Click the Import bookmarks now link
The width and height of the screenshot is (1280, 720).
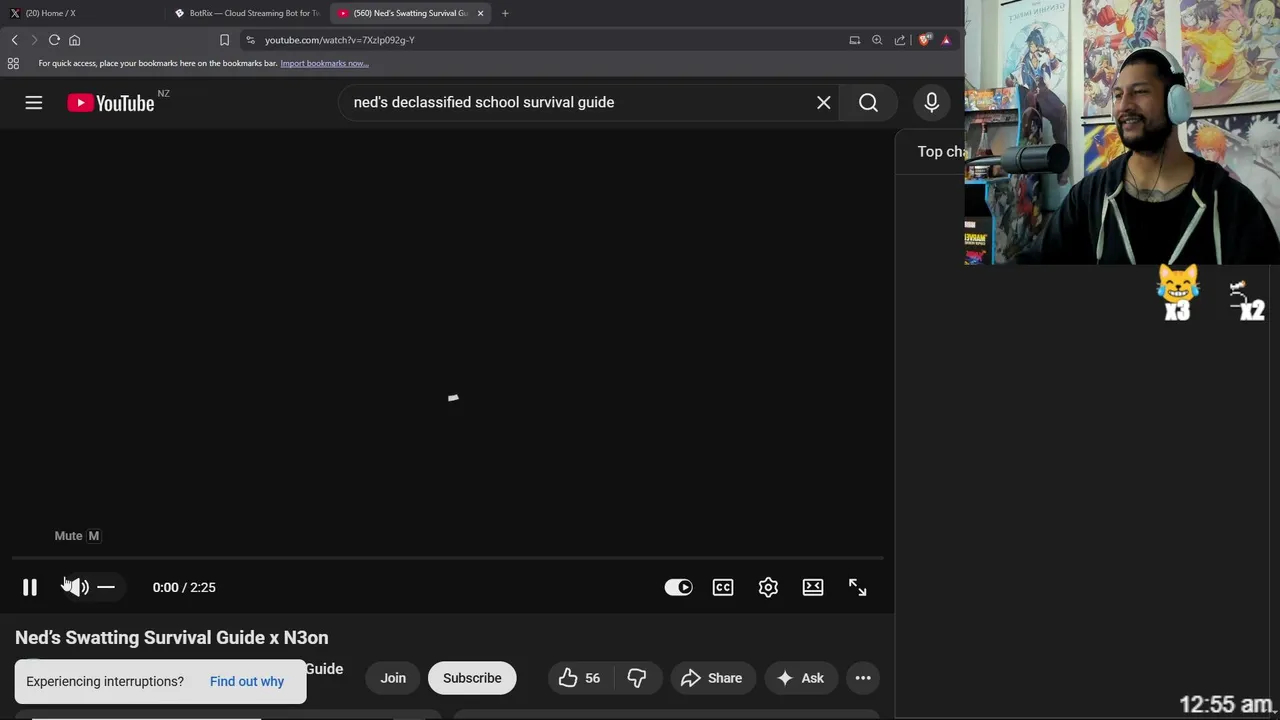(324, 63)
